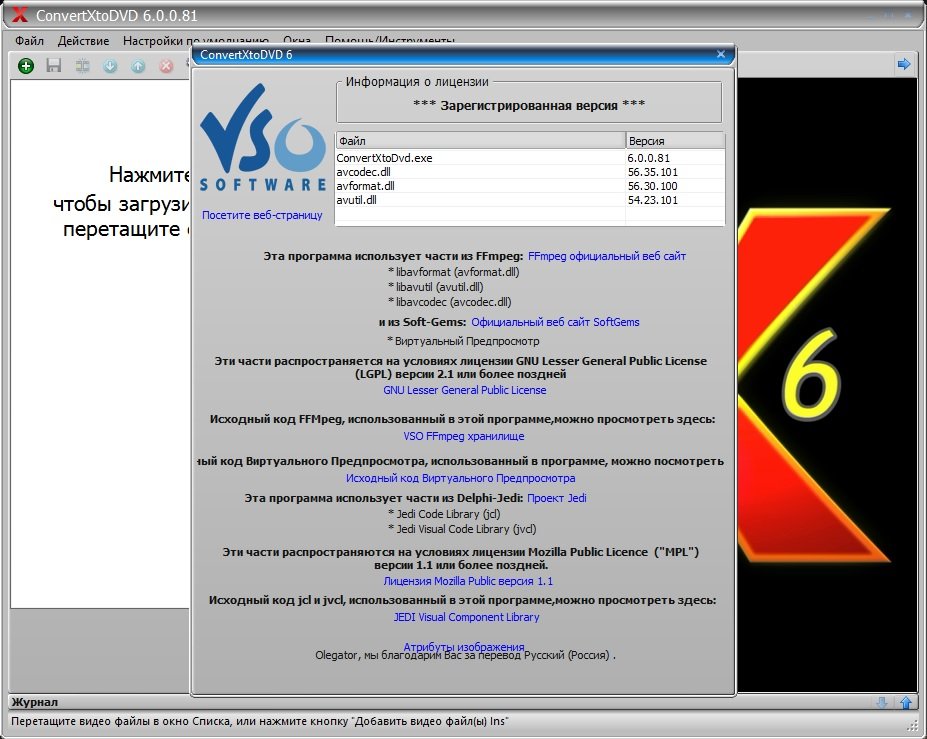Click the * libavformat (avformat.dll) line
This screenshot has height=739, width=927.
click(453, 272)
